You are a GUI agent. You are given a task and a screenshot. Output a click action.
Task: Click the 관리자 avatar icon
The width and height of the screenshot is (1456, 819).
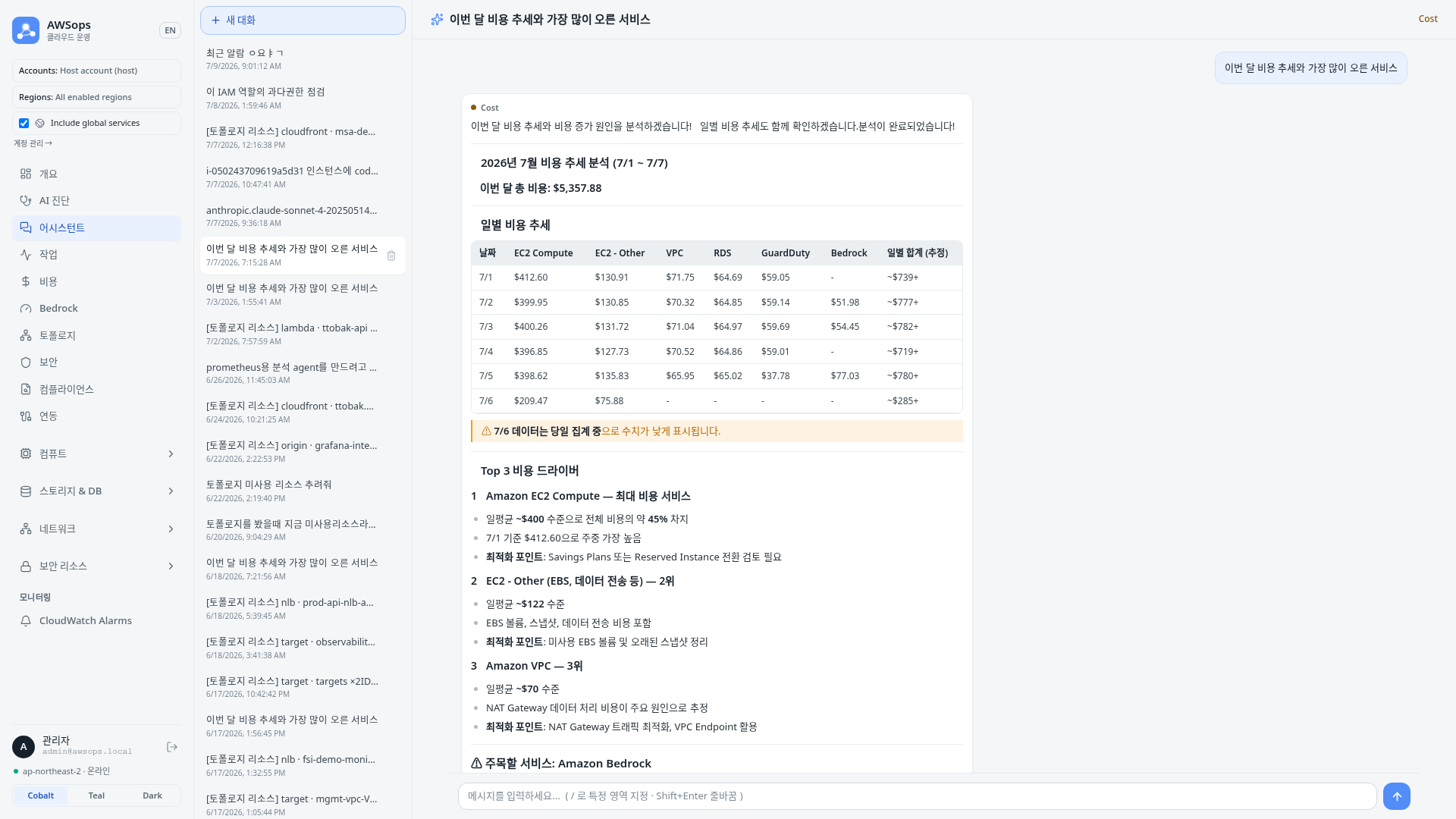pyautogui.click(x=24, y=747)
